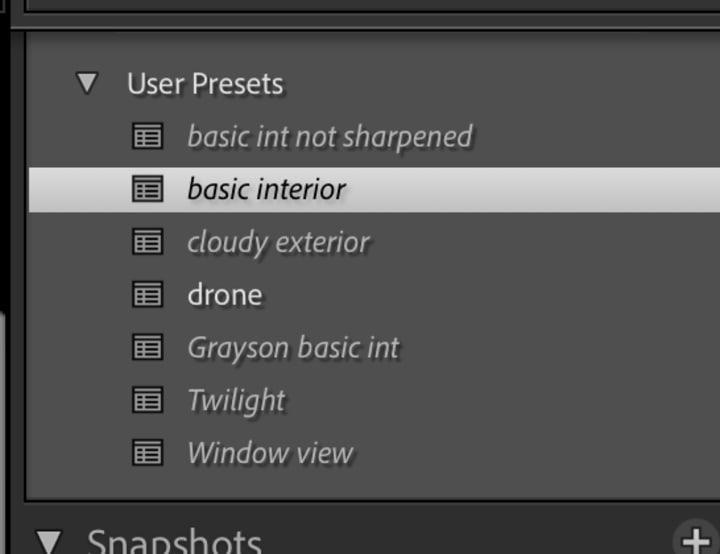Apply the drone preset
This screenshot has height=554, width=720.
(x=224, y=295)
